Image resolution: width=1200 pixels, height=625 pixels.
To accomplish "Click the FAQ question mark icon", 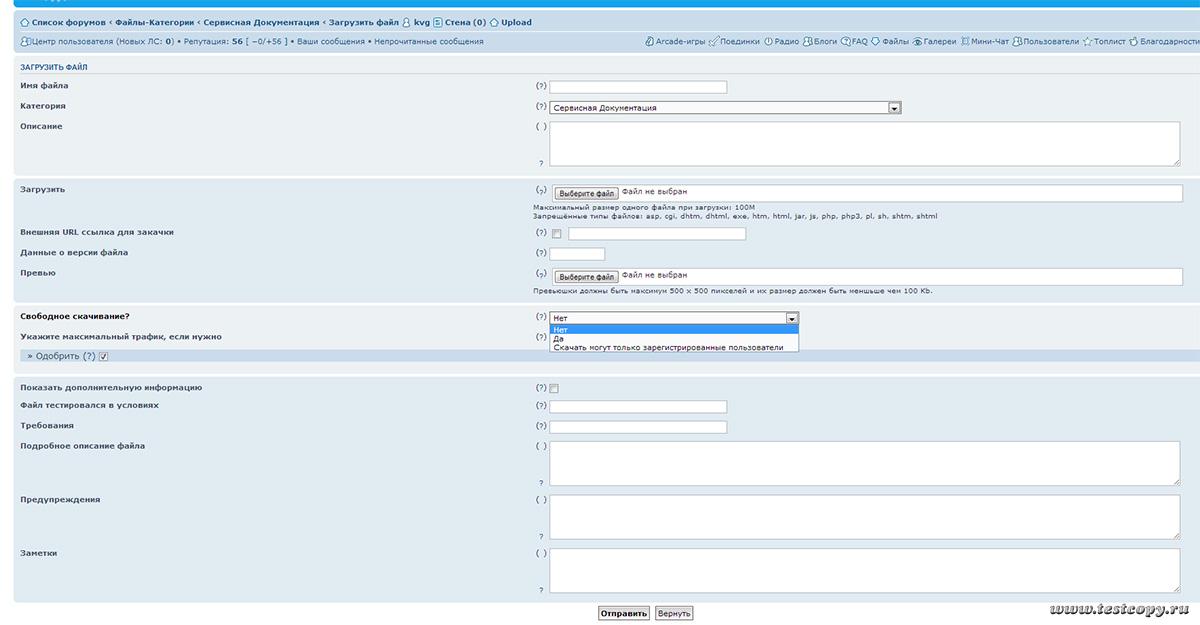I will click(846, 42).
